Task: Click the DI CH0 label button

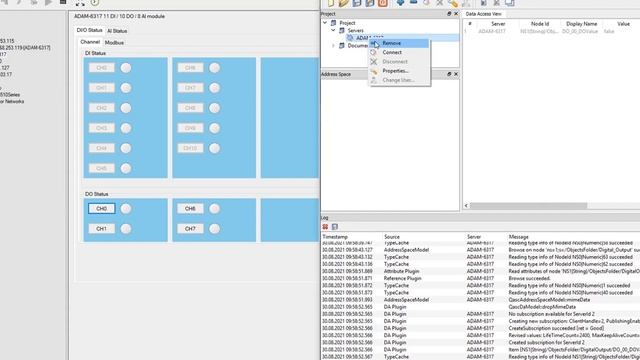Action: [102, 68]
